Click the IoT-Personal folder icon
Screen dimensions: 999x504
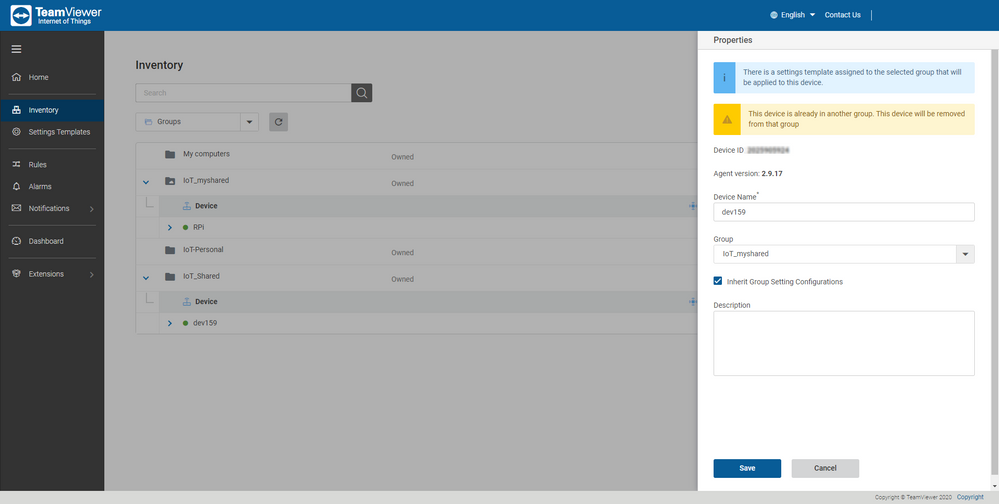coord(169,250)
